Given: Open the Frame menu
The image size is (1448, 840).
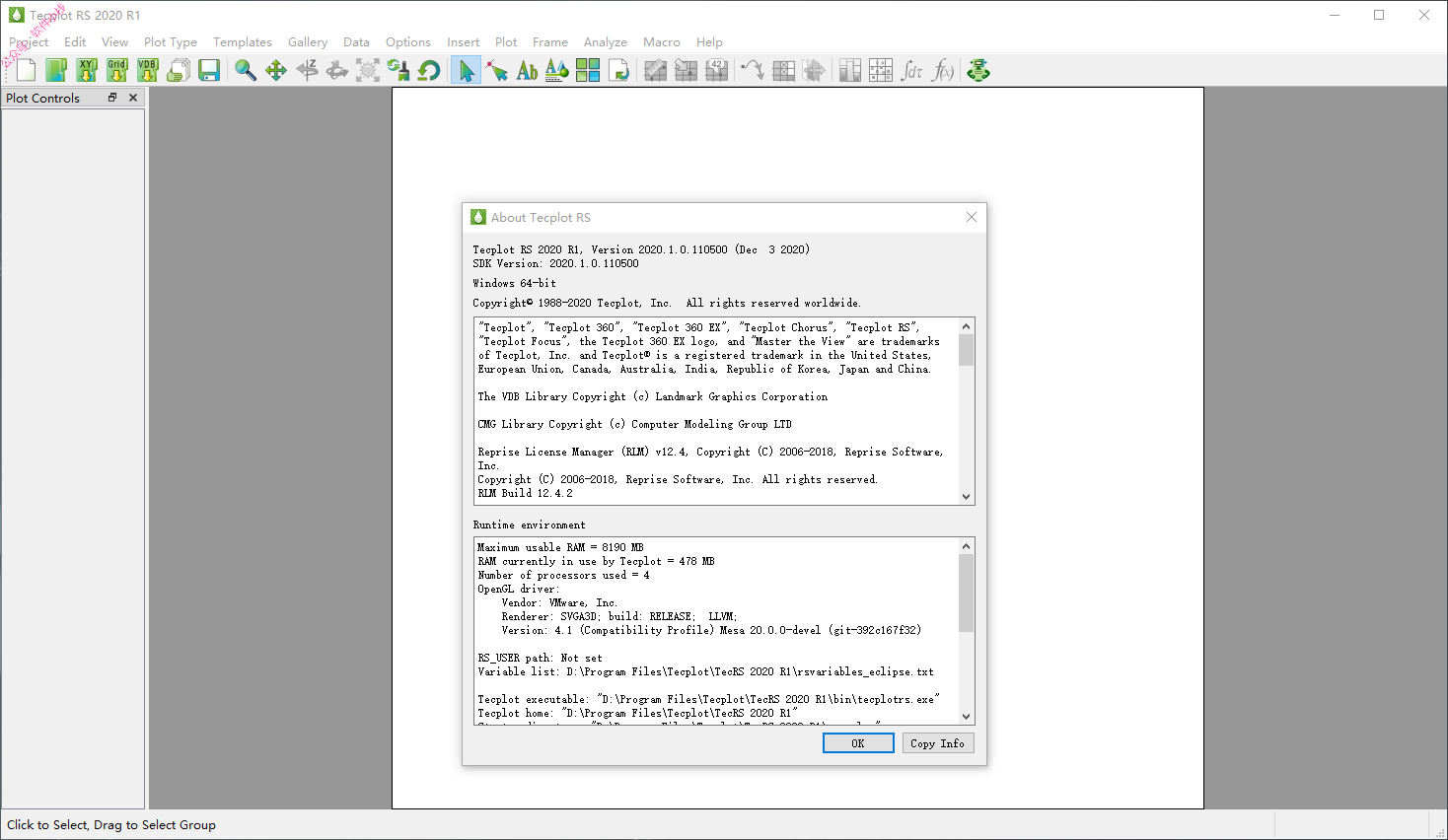Looking at the screenshot, I should [550, 41].
